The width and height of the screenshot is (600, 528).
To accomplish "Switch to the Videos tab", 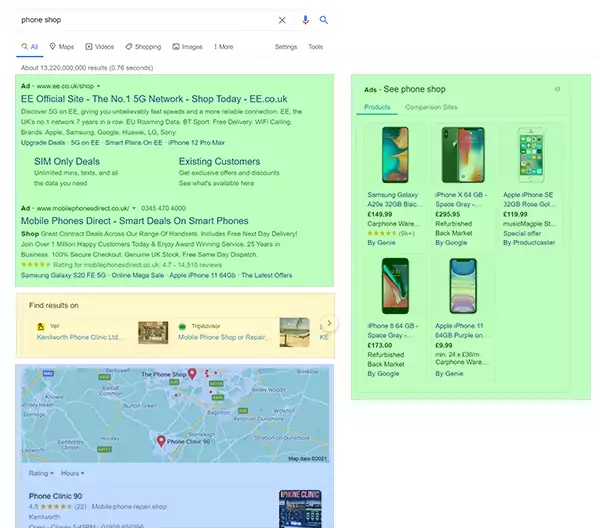I will (x=99, y=47).
